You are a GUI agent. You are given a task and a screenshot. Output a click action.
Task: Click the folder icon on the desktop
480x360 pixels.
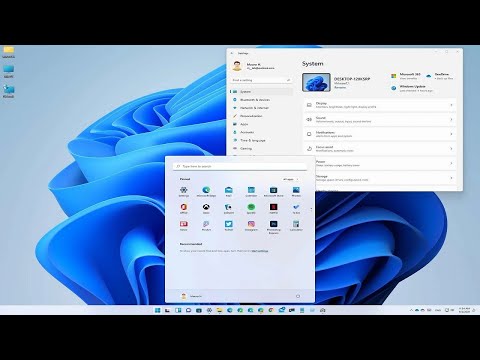(8, 52)
